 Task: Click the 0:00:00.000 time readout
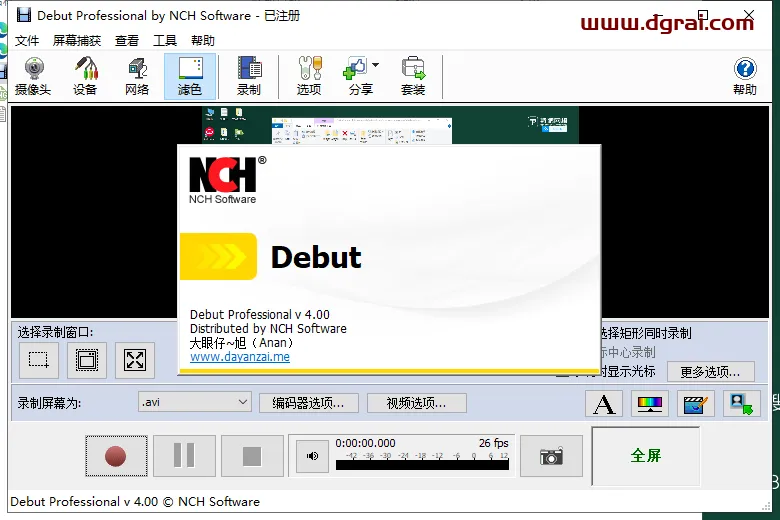tap(365, 443)
